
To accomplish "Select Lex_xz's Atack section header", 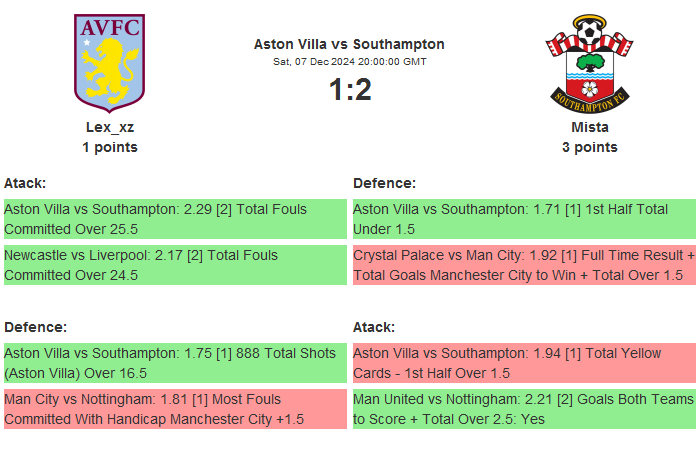I will [x=25, y=183].
